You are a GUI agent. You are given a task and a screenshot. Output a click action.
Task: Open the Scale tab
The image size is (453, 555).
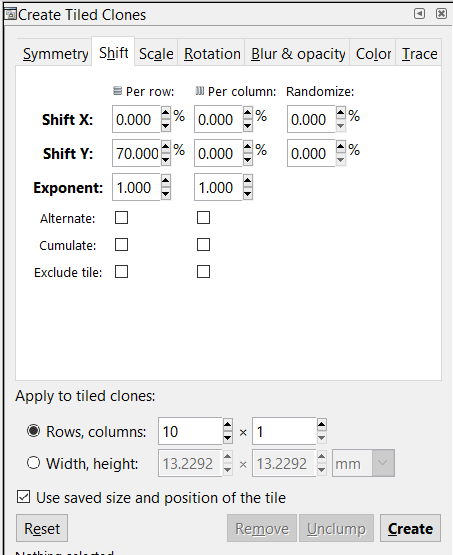point(156,54)
